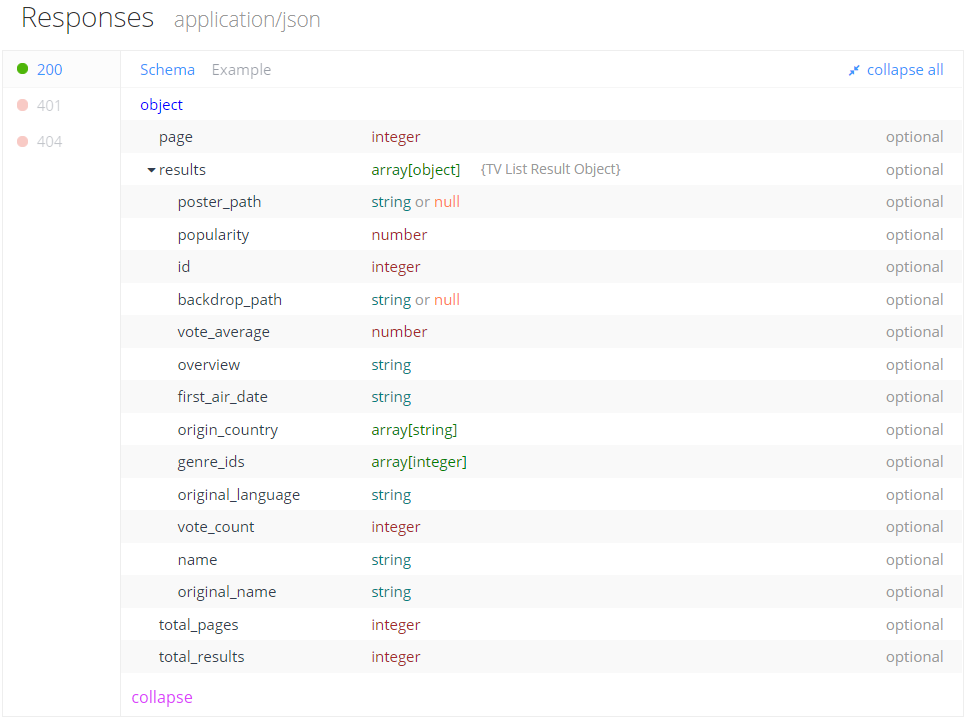
Task: Click the optional label of page row
Action: 914,137
